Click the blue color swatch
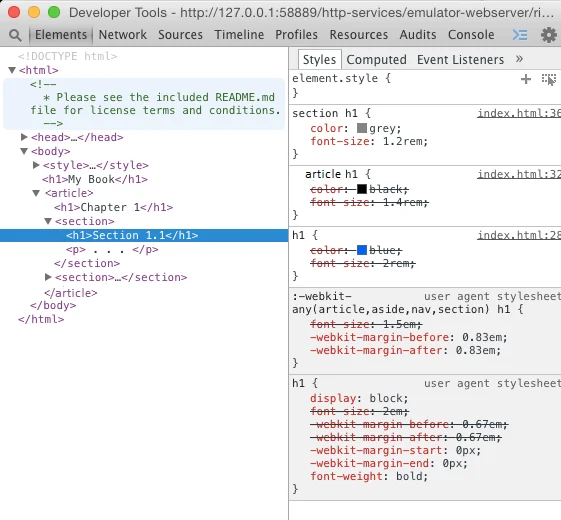This screenshot has width=561, height=520. (362, 250)
